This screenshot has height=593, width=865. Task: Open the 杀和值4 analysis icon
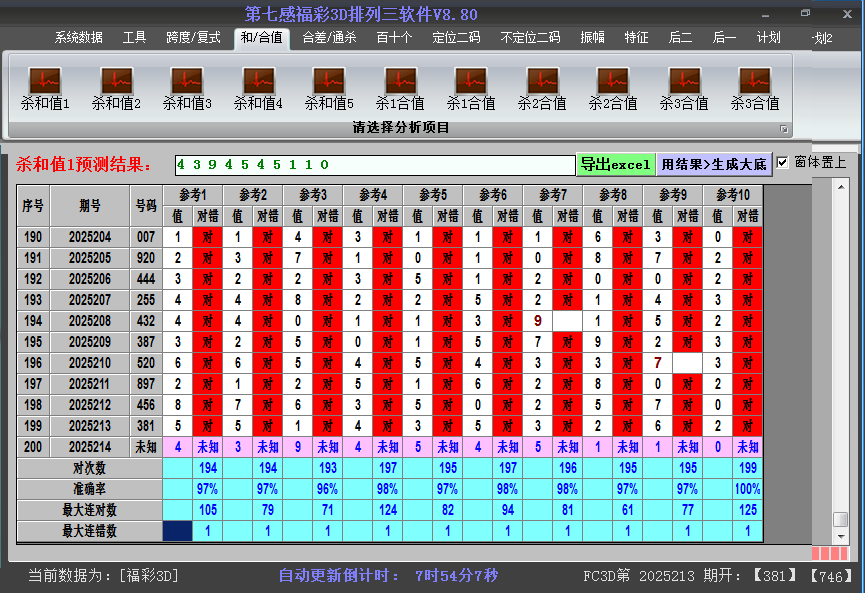point(258,89)
